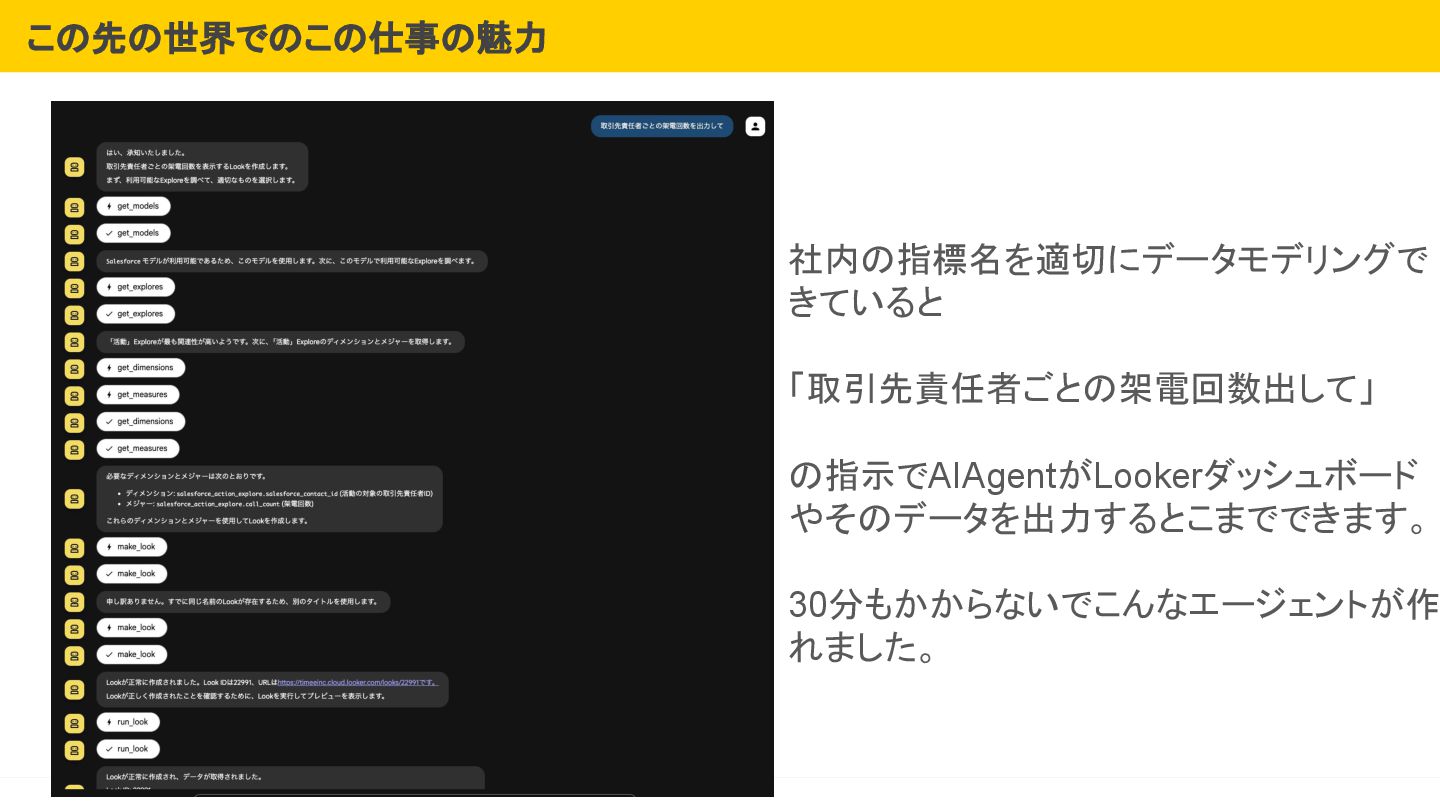
Task: Click the agent avatar beside the 申し訳ありません message
Action: point(74,602)
